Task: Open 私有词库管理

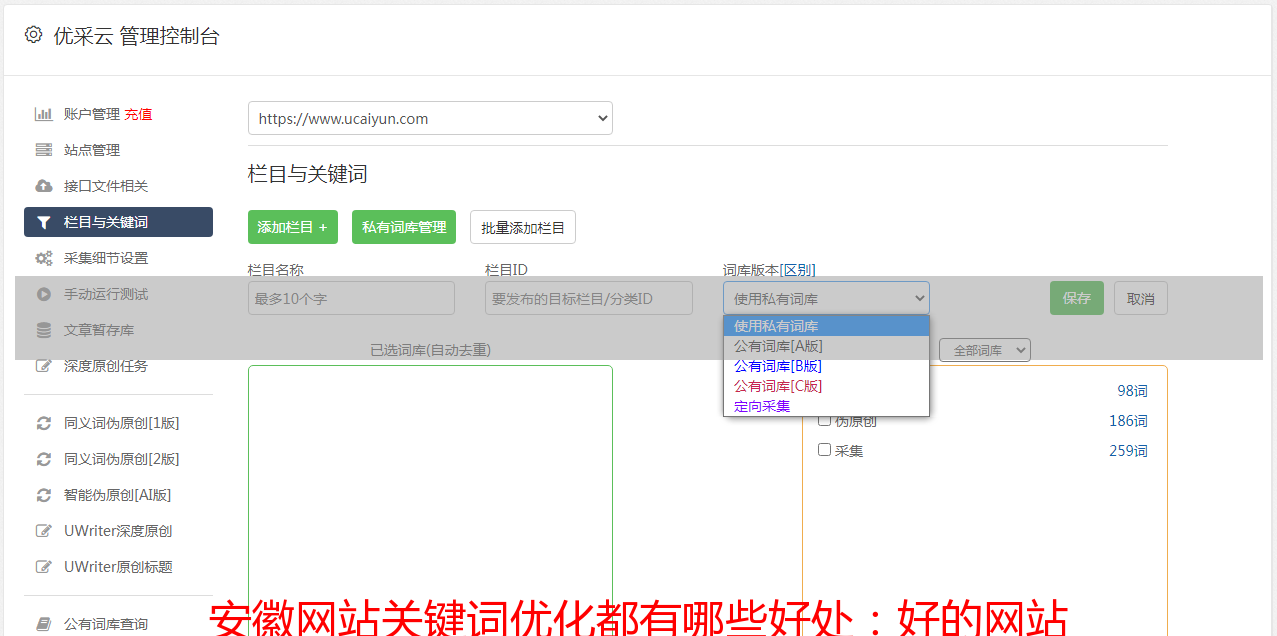Action: [404, 227]
